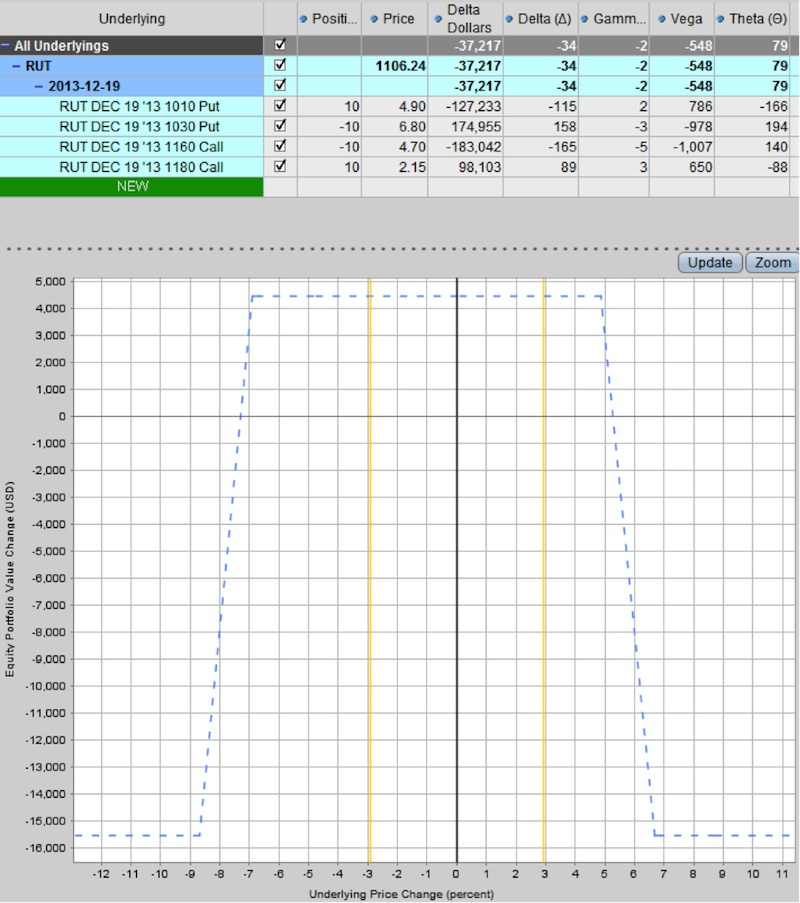Click the green NEW row
The image size is (800, 903).
[x=132, y=187]
